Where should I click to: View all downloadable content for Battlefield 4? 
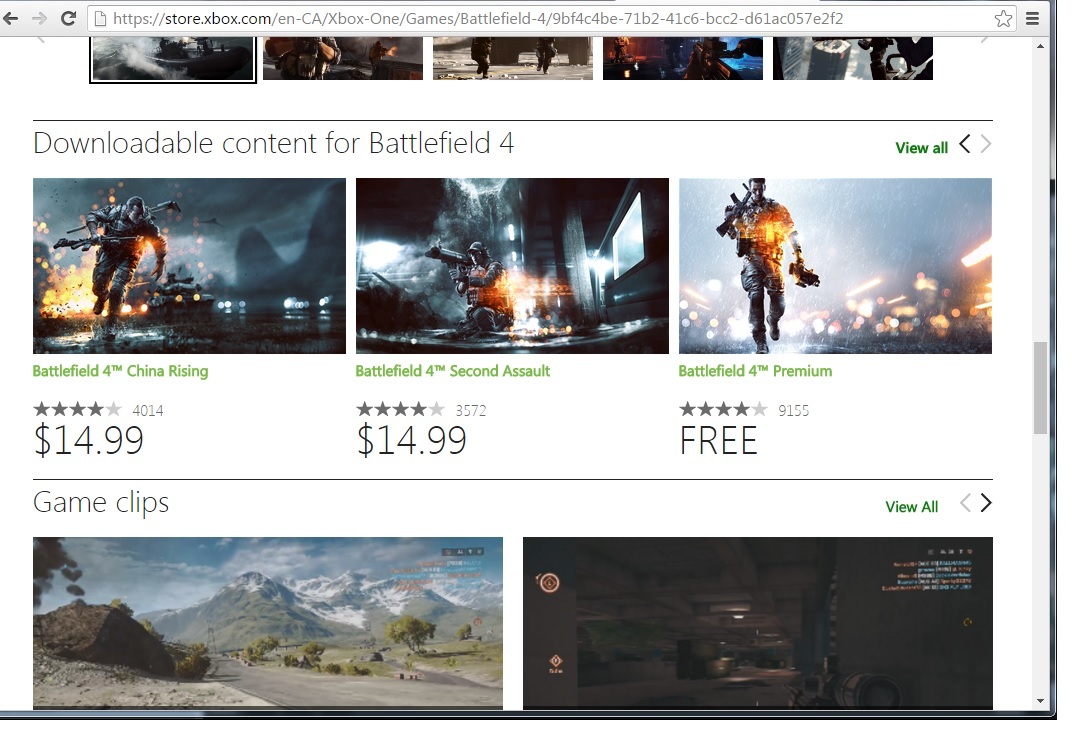pyautogui.click(x=922, y=148)
